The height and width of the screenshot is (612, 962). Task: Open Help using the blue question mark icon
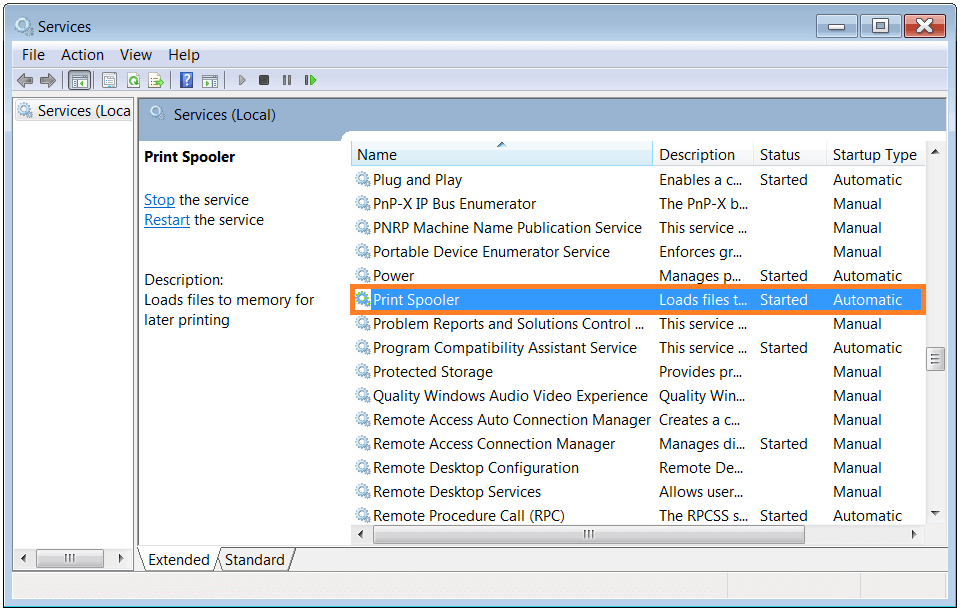click(186, 80)
